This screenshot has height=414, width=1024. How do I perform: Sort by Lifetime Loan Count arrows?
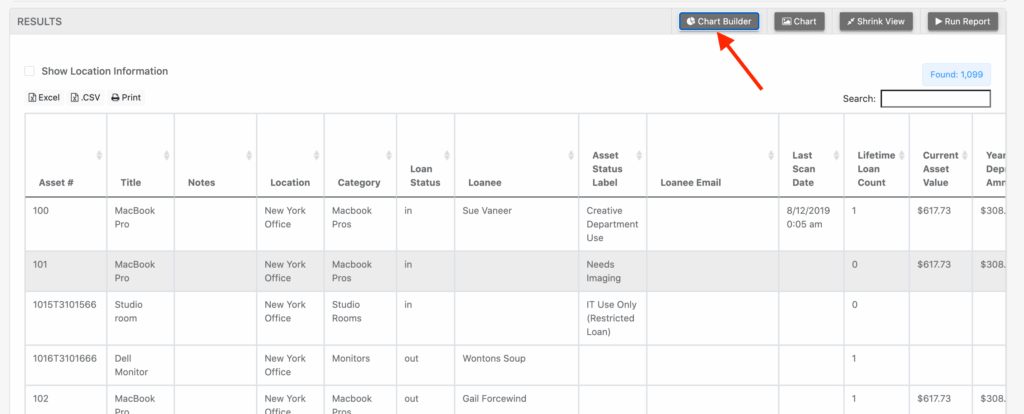pyautogui.click(x=902, y=155)
